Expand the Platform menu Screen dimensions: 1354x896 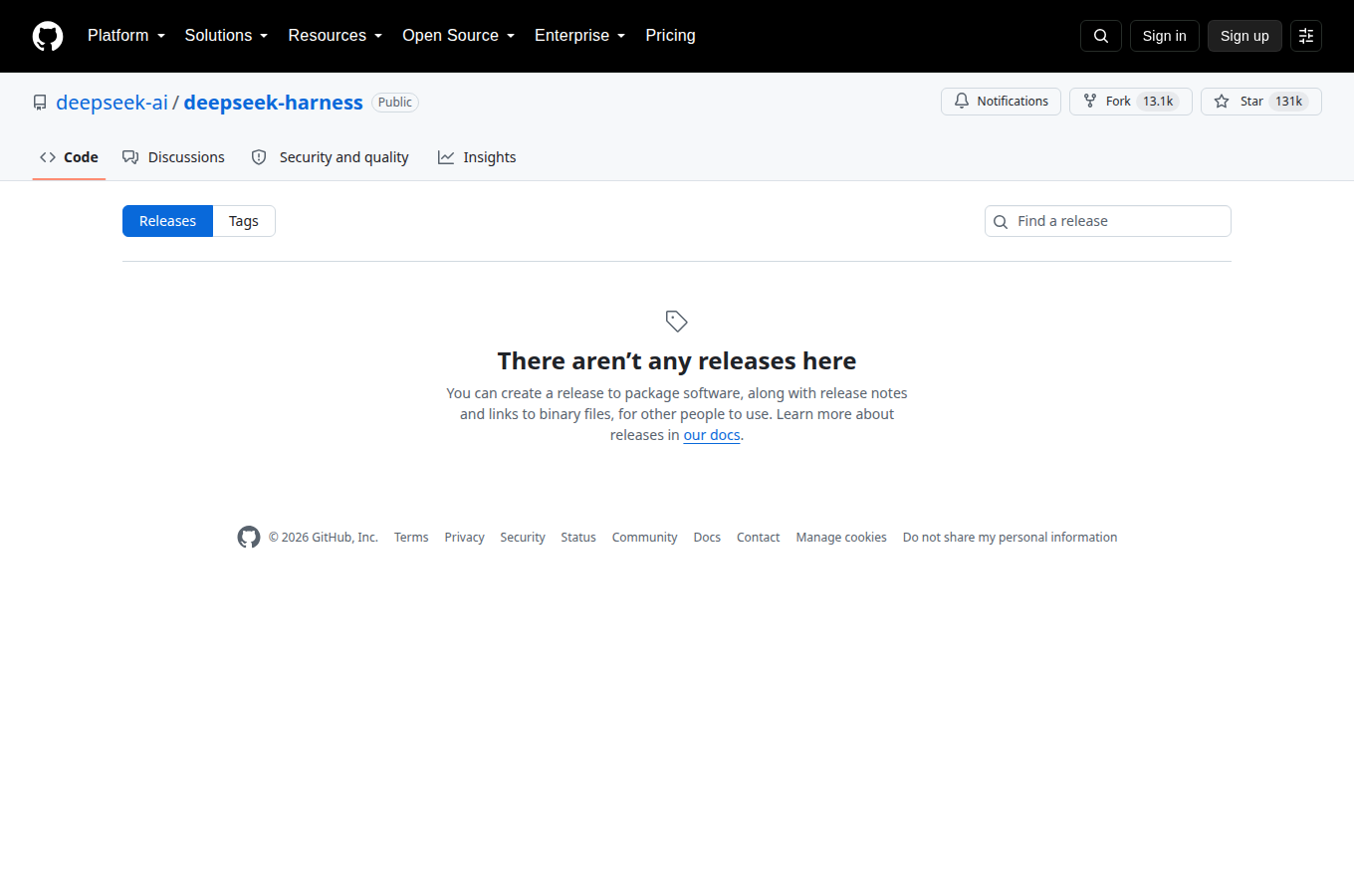tap(126, 36)
